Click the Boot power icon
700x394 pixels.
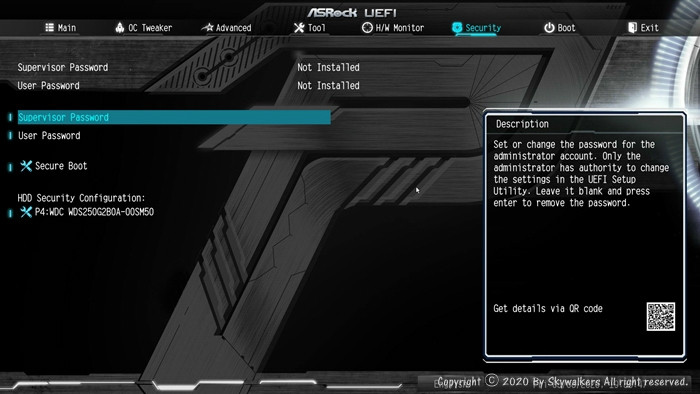click(549, 28)
